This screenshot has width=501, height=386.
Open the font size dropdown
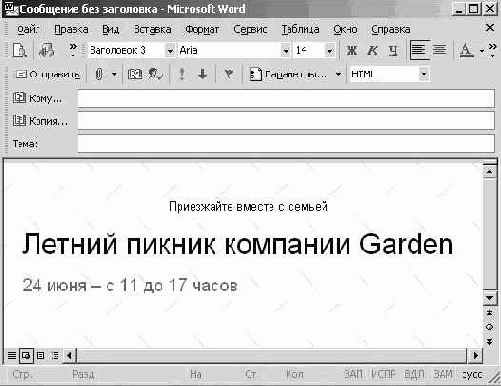tap(330, 51)
